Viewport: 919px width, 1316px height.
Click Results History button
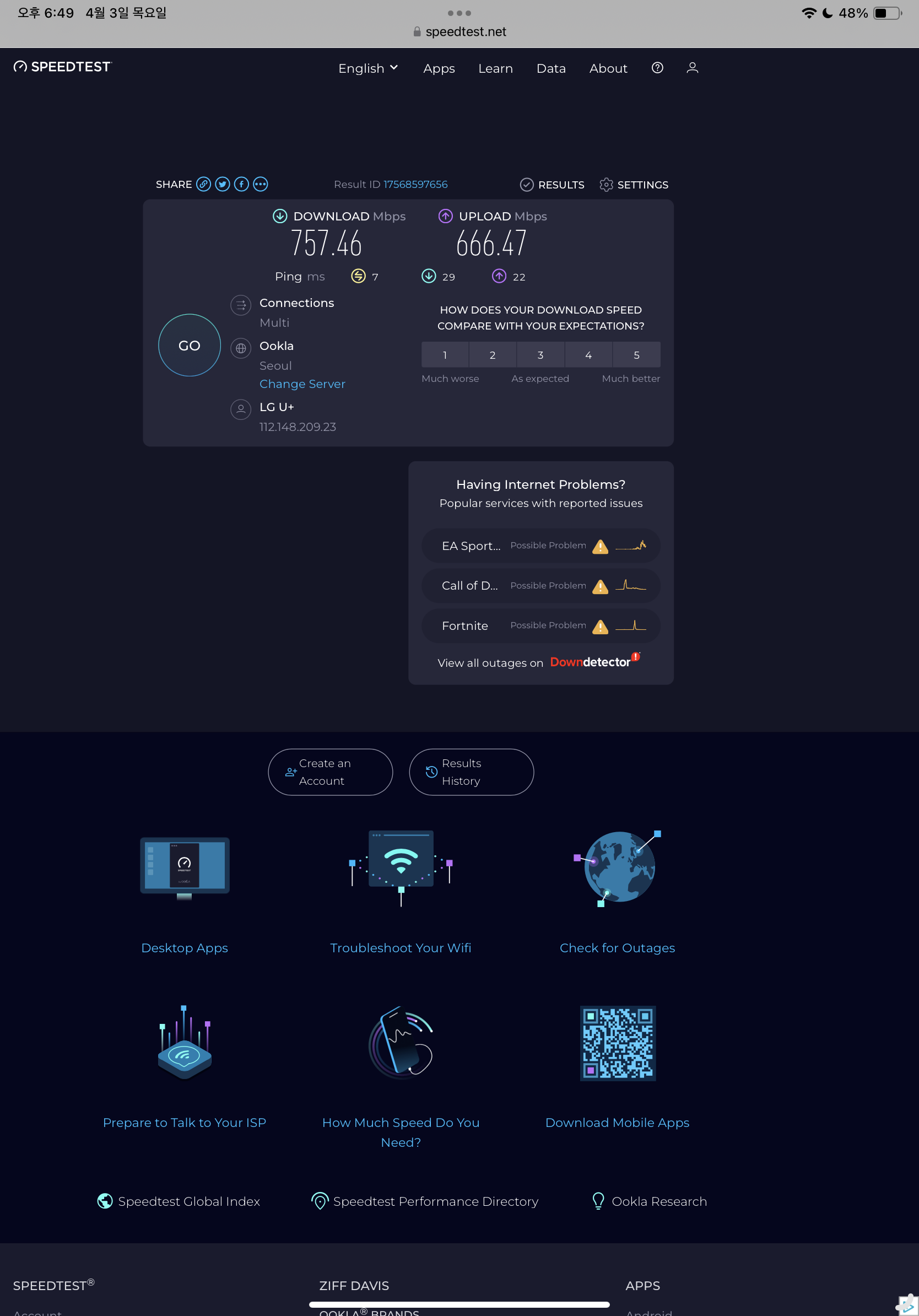471,772
